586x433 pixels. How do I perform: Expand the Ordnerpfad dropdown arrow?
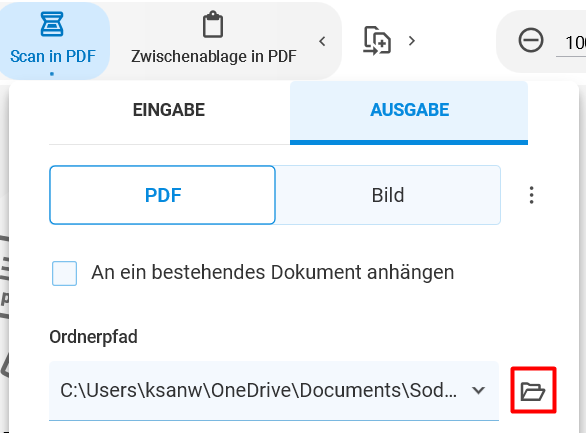pyautogui.click(x=478, y=391)
